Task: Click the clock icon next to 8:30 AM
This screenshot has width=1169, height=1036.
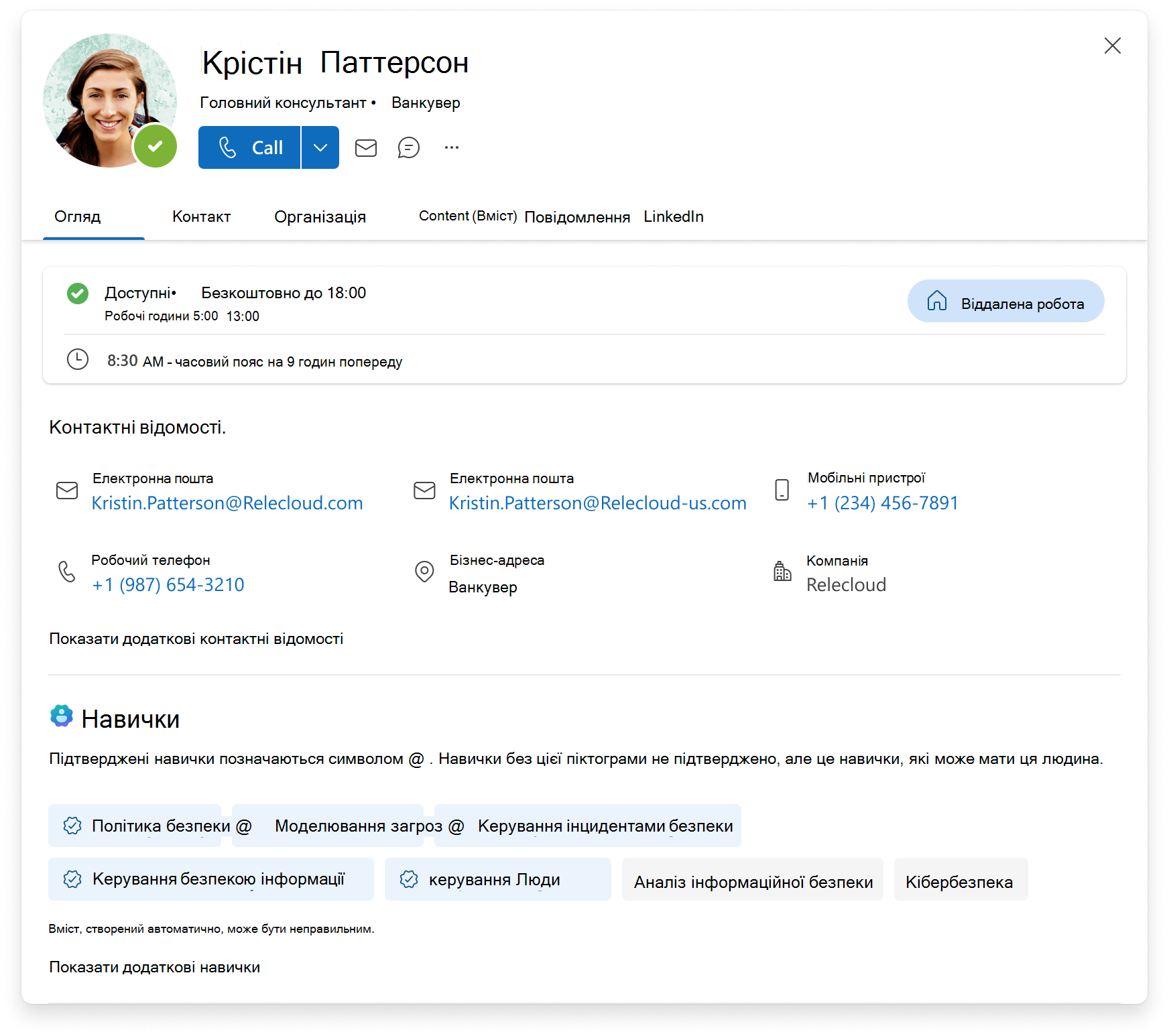Action: click(78, 359)
